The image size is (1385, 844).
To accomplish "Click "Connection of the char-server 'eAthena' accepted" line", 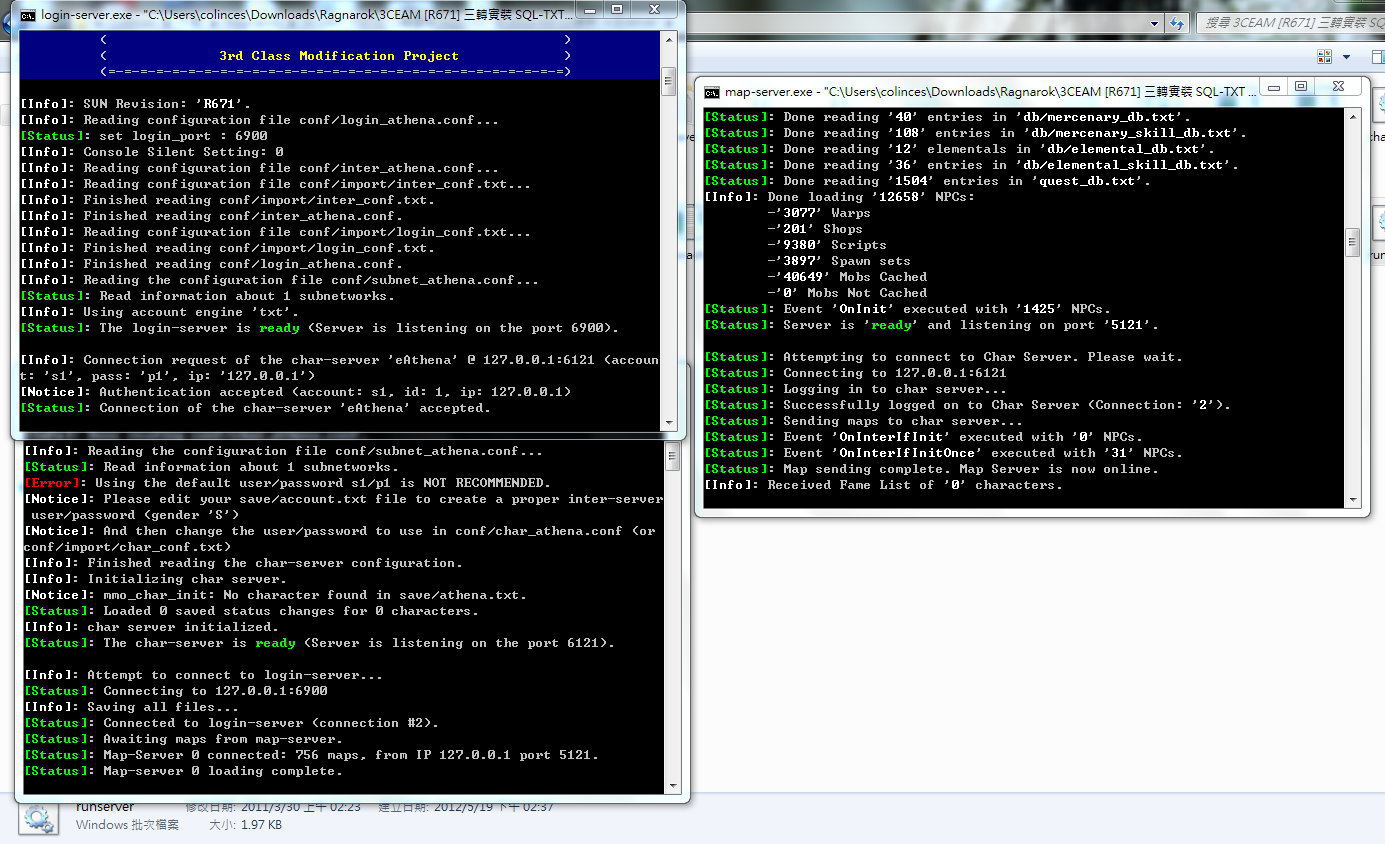I will 256,408.
